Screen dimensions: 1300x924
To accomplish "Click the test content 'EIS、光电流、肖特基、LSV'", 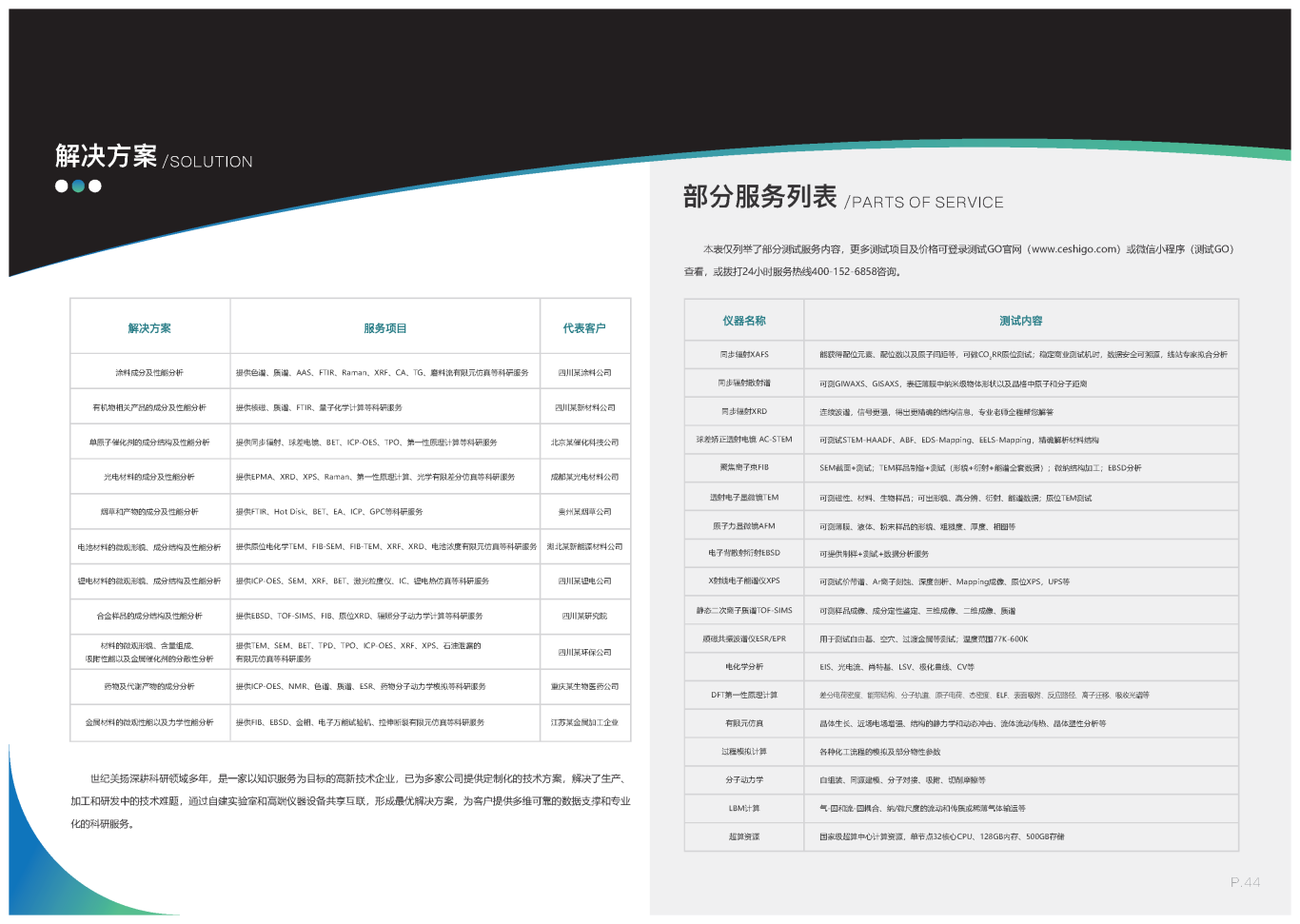I will 896,667.
